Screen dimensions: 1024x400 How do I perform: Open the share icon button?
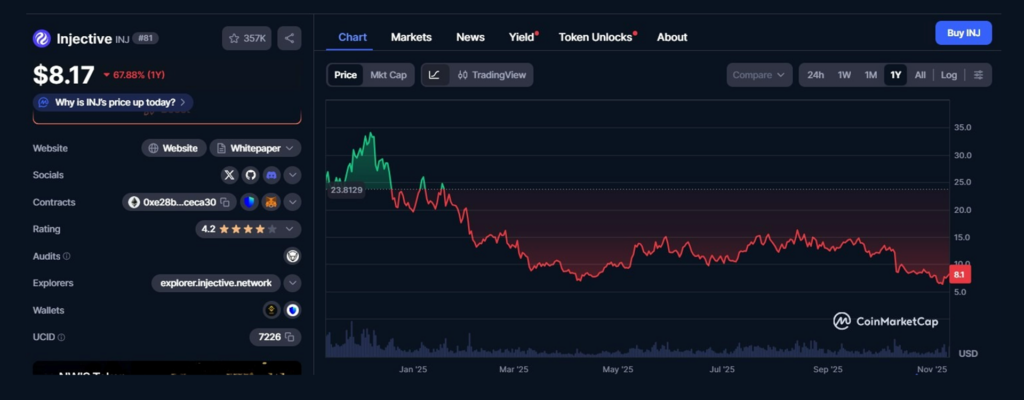click(x=289, y=39)
